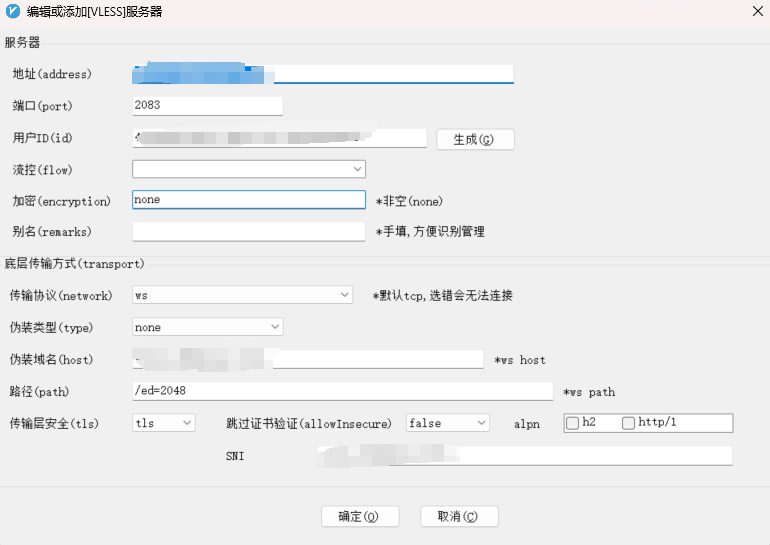Enable the h2 alpn checkbox

point(573,423)
